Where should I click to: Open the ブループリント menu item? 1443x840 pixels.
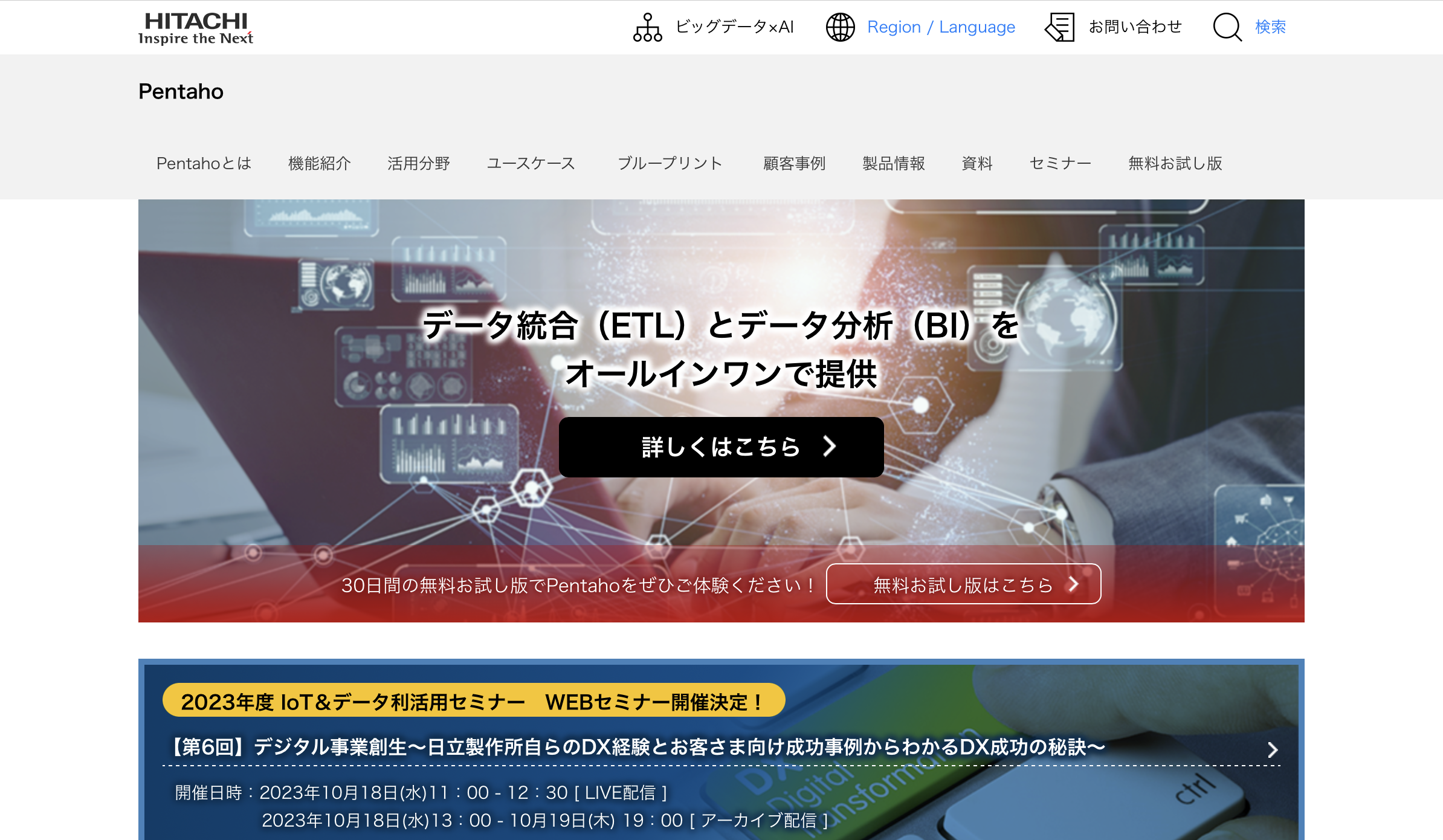(x=670, y=163)
